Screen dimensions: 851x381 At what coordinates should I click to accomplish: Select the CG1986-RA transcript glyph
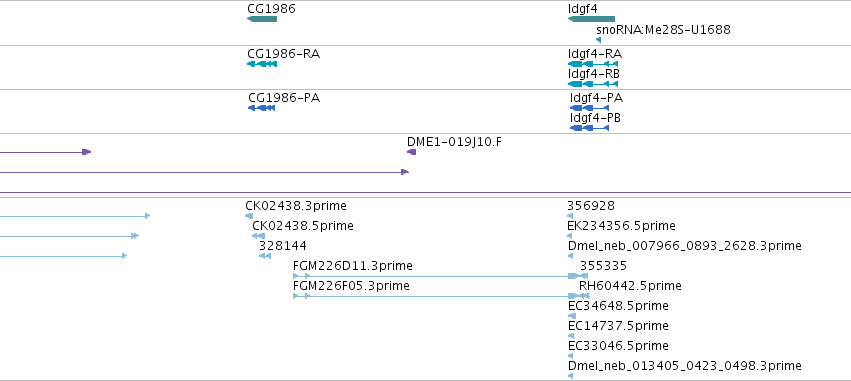(262, 64)
